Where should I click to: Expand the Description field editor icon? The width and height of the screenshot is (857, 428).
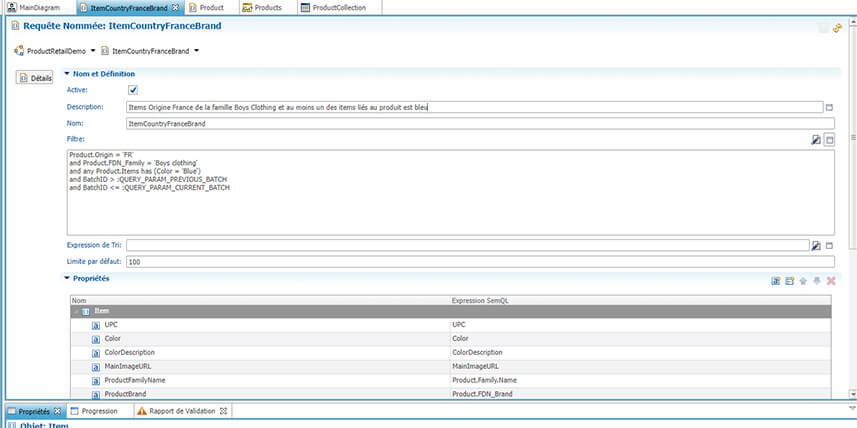(829, 106)
